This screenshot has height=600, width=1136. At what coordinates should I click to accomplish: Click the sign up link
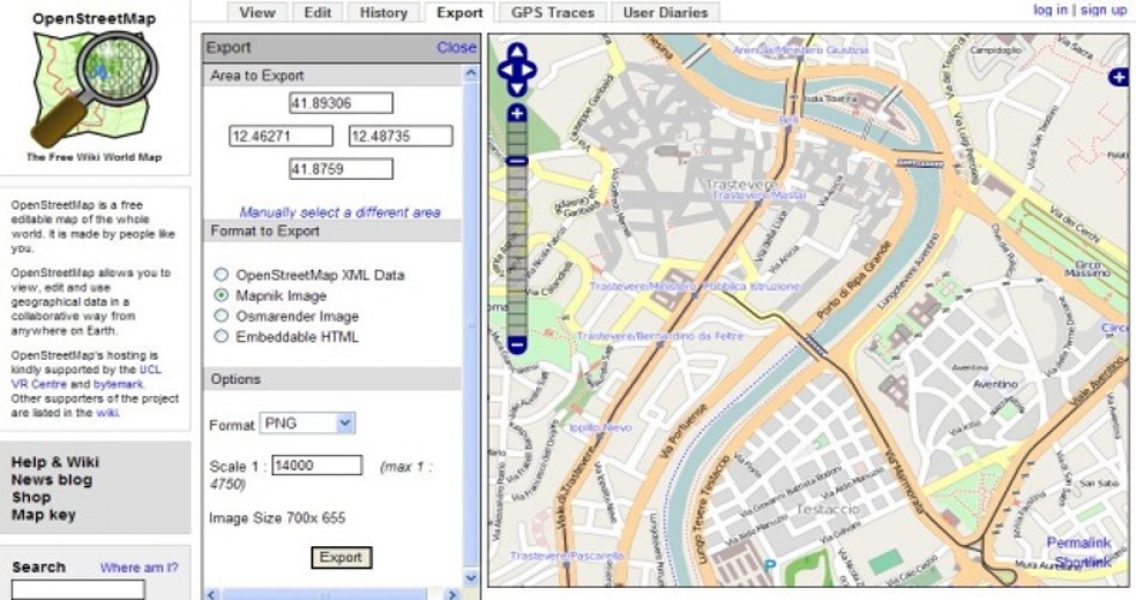pos(1103,9)
